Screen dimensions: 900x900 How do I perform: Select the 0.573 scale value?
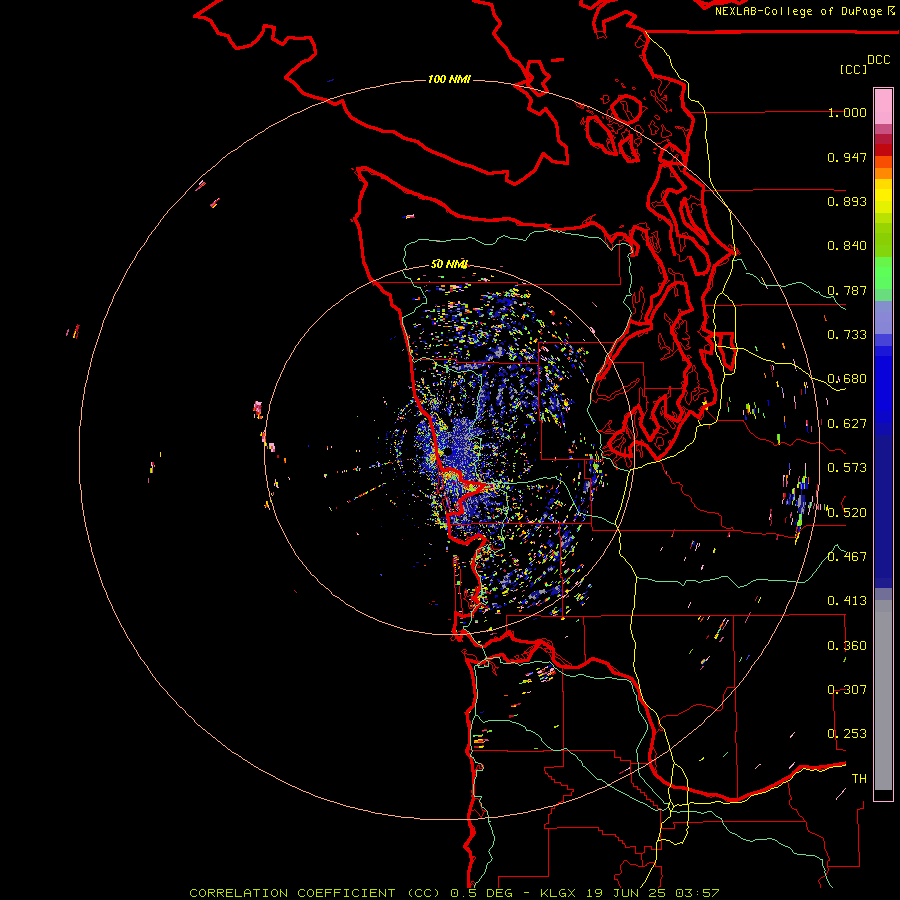click(847, 468)
